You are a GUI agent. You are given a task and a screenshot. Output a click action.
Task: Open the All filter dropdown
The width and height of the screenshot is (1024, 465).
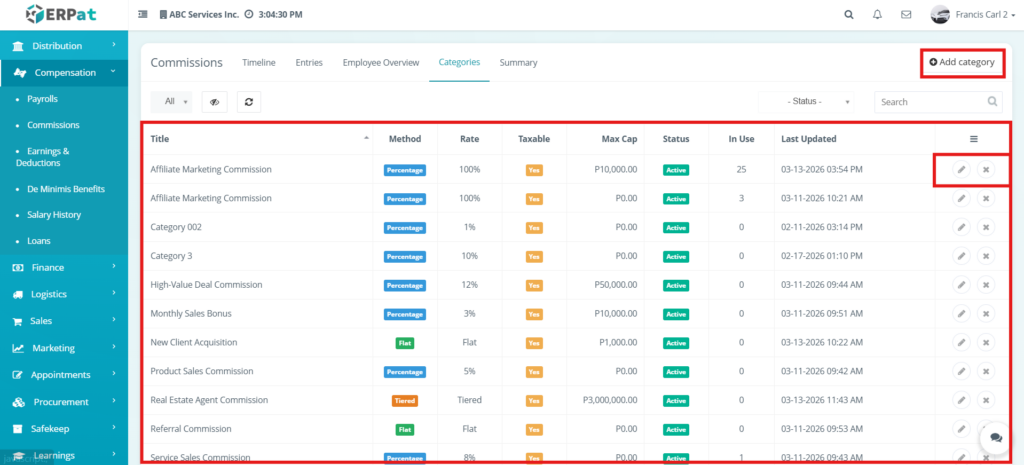point(176,101)
